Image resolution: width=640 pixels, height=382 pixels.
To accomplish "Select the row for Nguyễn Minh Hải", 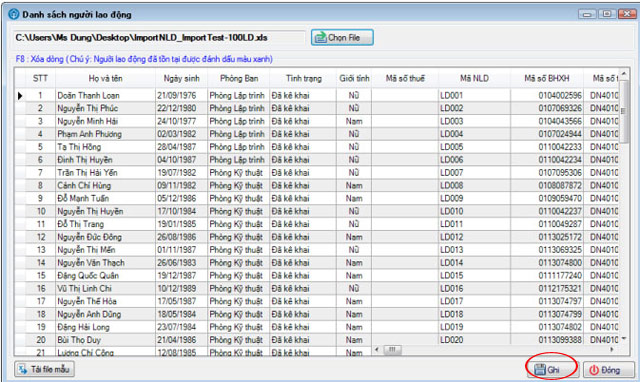I will tap(317, 121).
